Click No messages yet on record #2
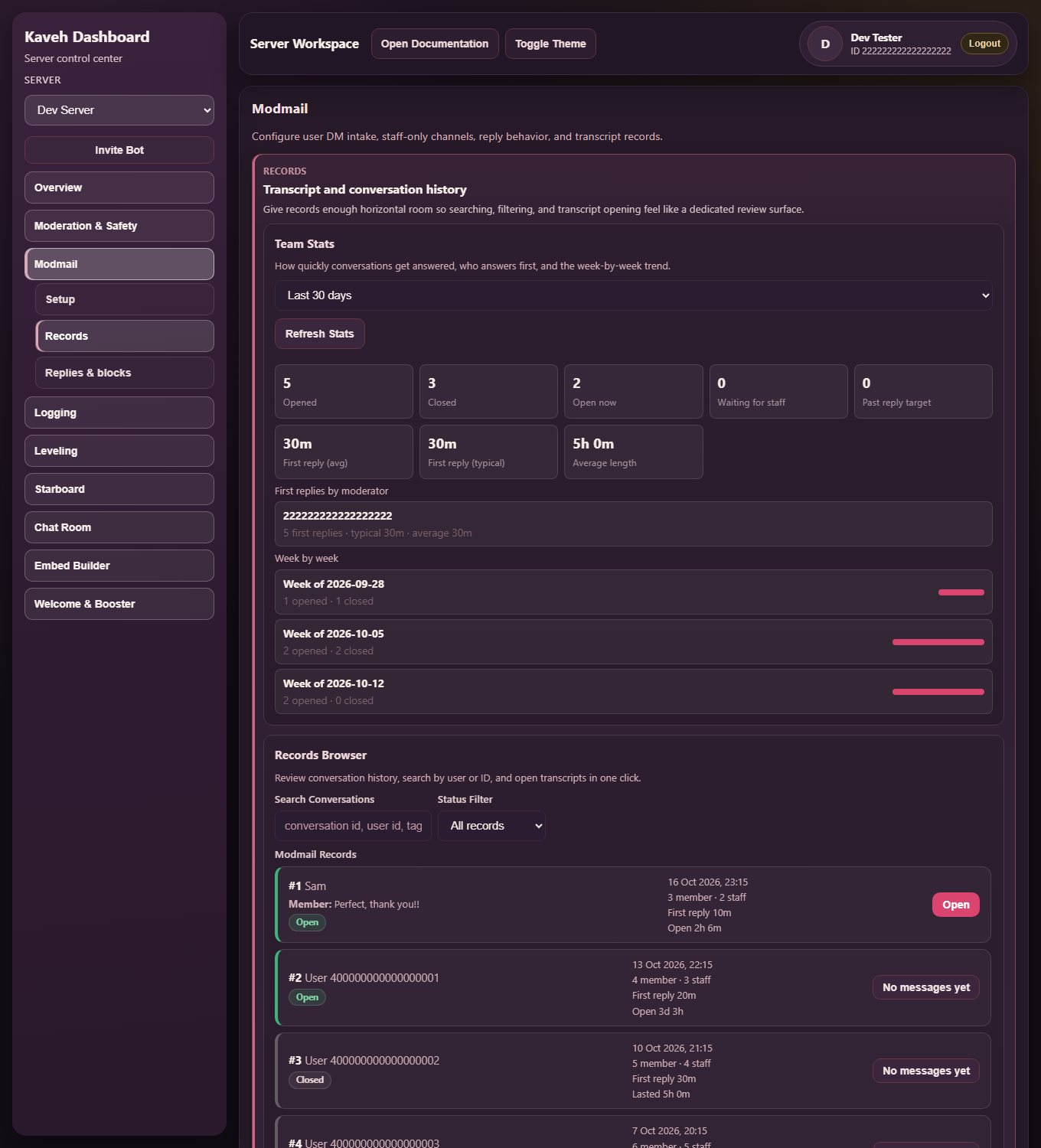Image resolution: width=1041 pixels, height=1148 pixels. coord(926,987)
